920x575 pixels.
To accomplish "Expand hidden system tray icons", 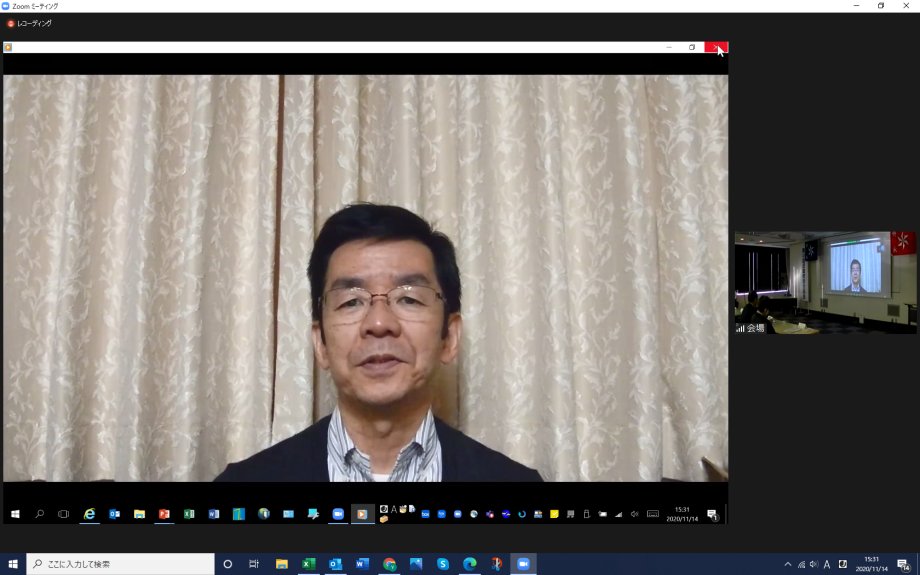I will [788, 564].
